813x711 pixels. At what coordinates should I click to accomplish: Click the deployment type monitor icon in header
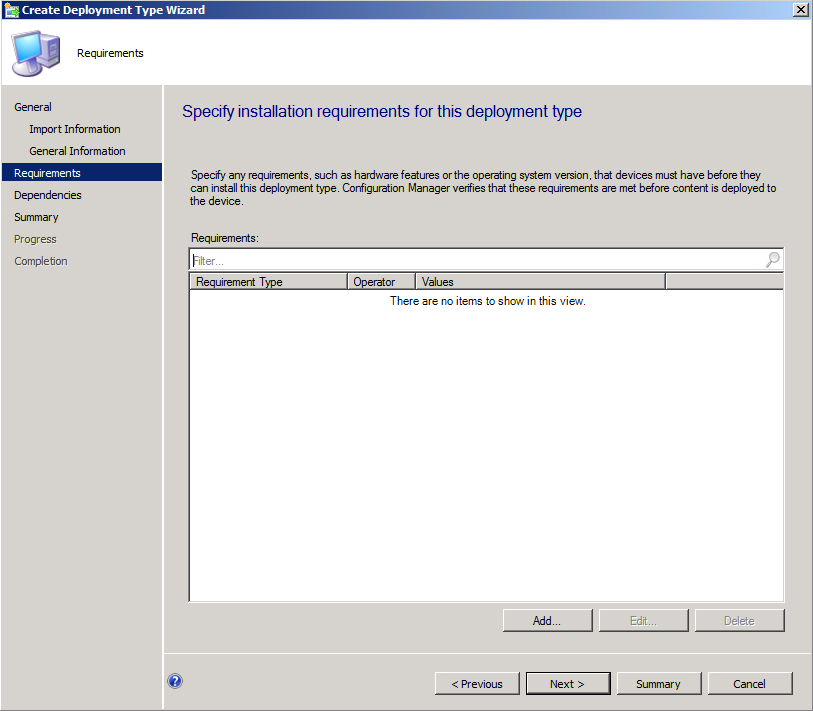pos(35,52)
